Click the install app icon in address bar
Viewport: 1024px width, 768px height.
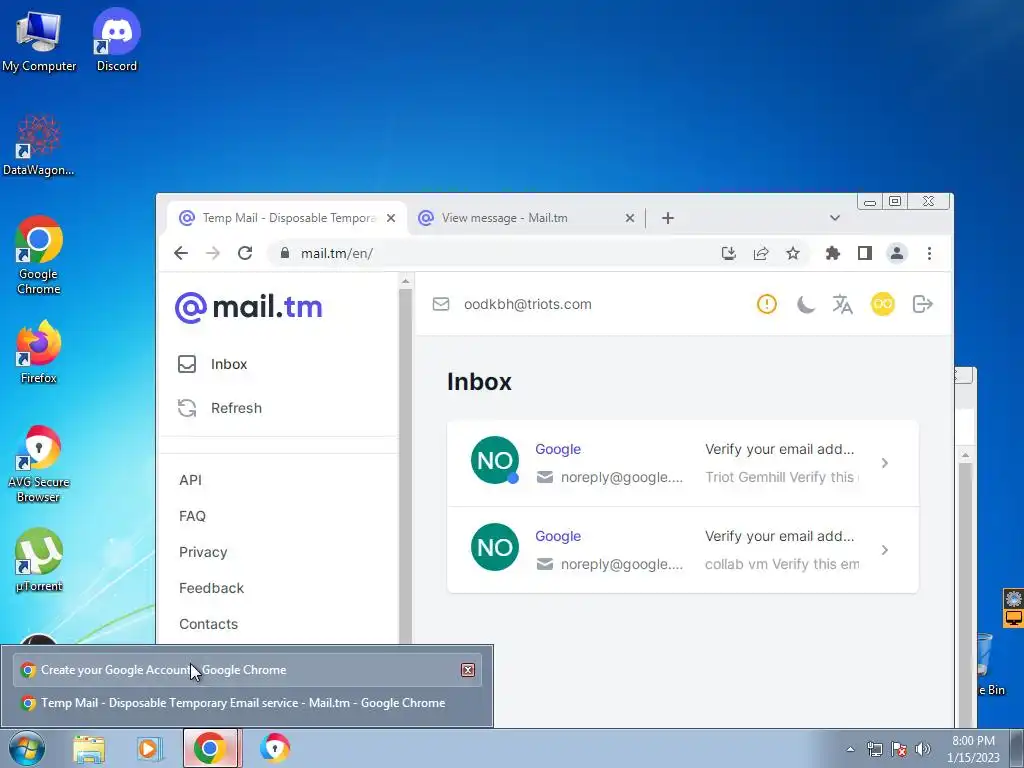pyautogui.click(x=729, y=253)
